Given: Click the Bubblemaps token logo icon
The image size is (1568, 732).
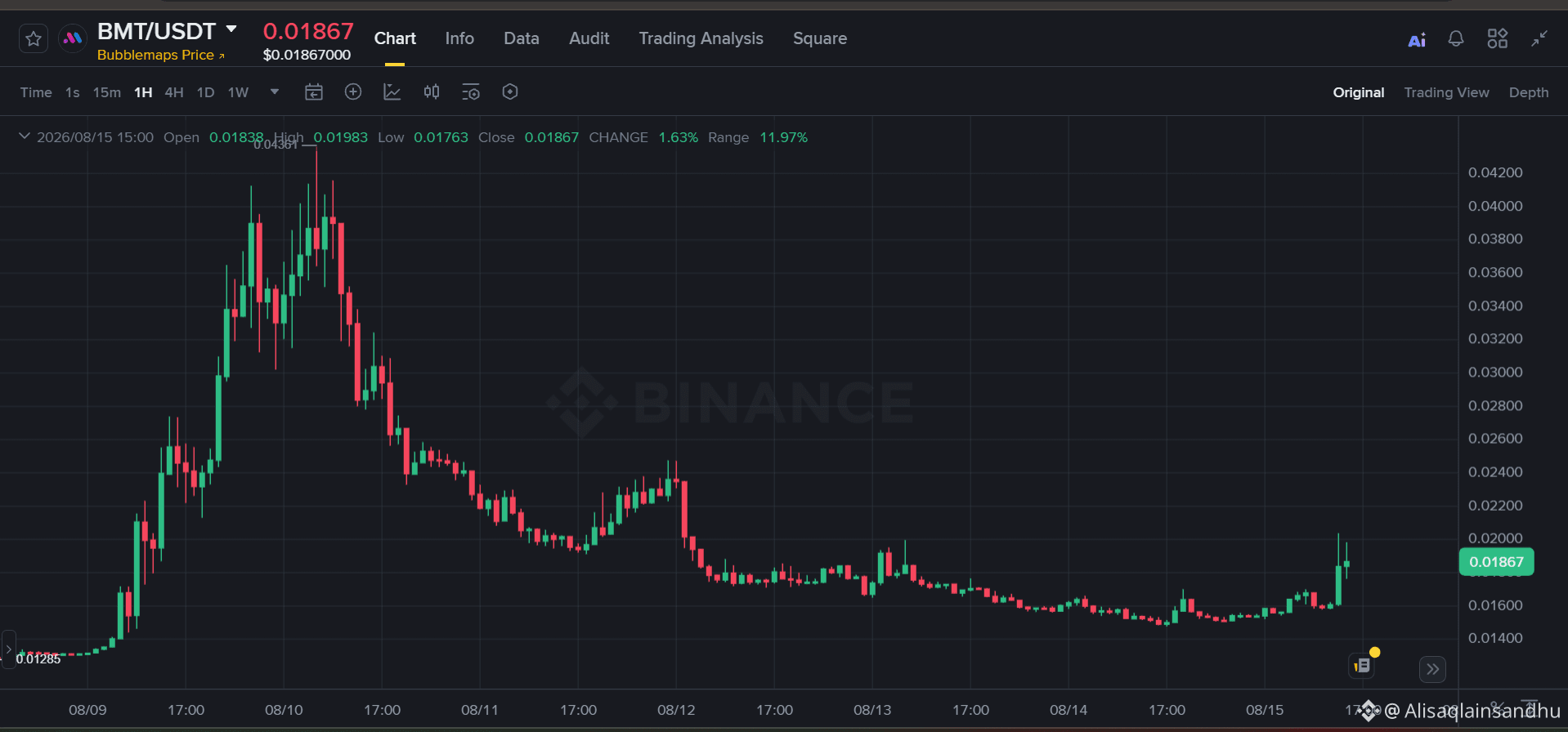Looking at the screenshot, I should (x=73, y=38).
